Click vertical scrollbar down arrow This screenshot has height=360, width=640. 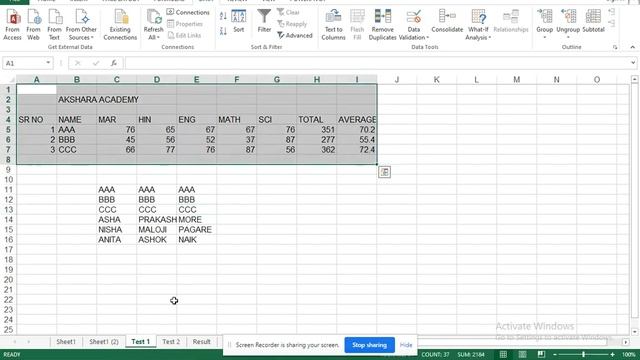634,331
